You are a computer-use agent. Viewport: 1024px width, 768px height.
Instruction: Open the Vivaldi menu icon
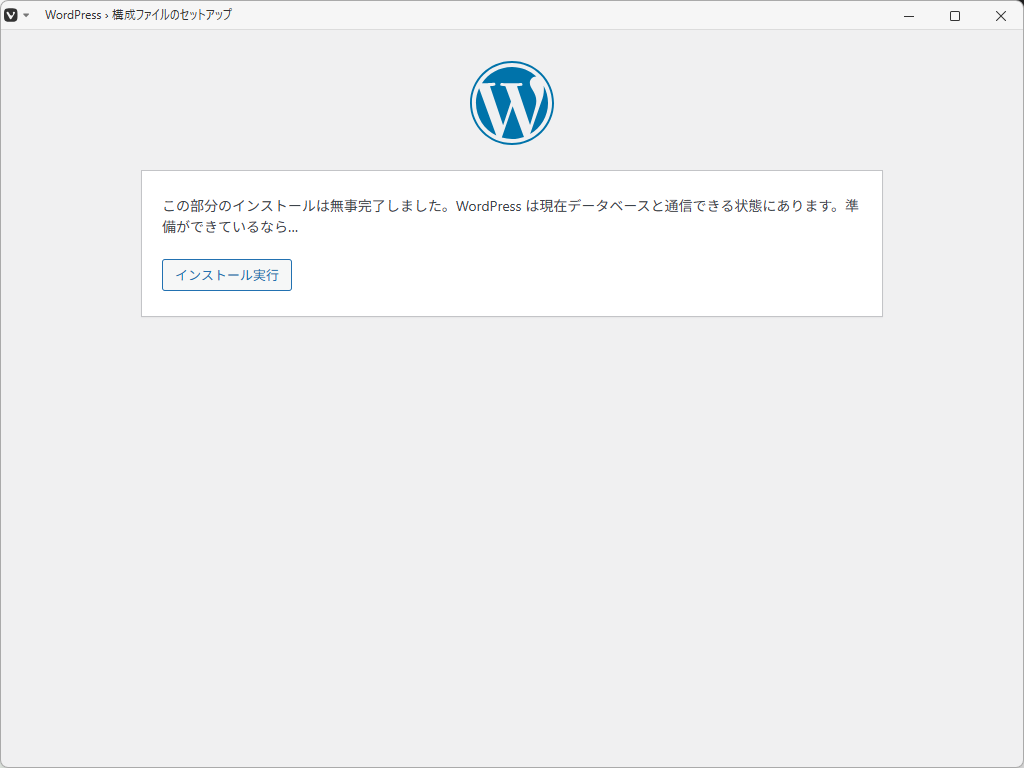[10, 15]
